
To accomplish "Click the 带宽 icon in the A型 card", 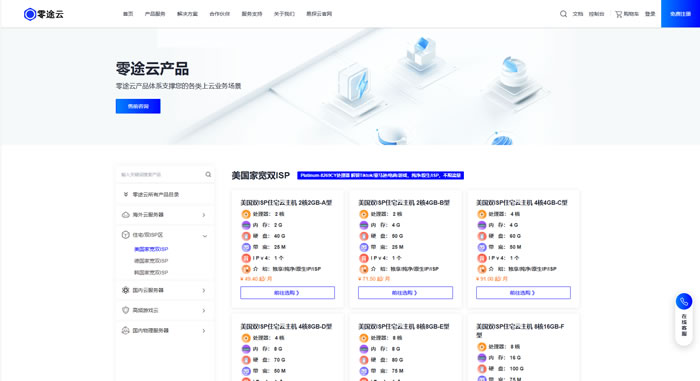I will 246,247.
